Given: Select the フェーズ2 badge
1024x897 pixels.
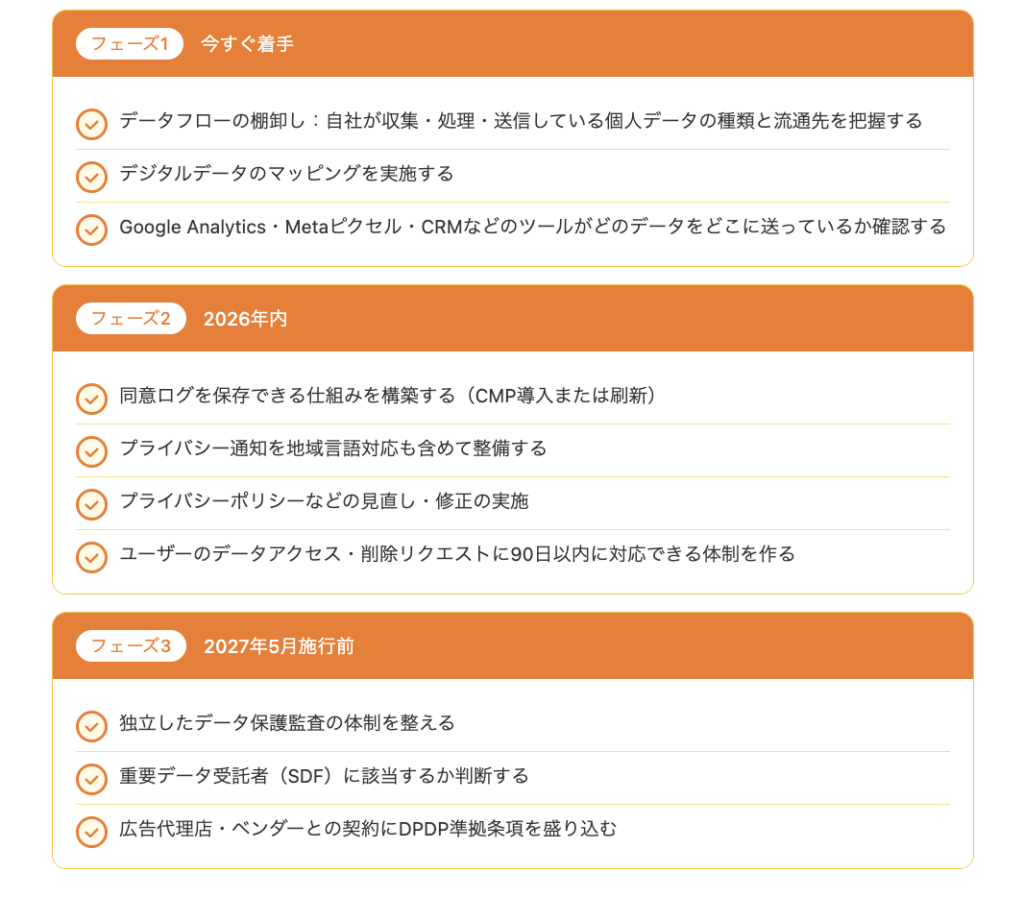Looking at the screenshot, I should pos(130,319).
